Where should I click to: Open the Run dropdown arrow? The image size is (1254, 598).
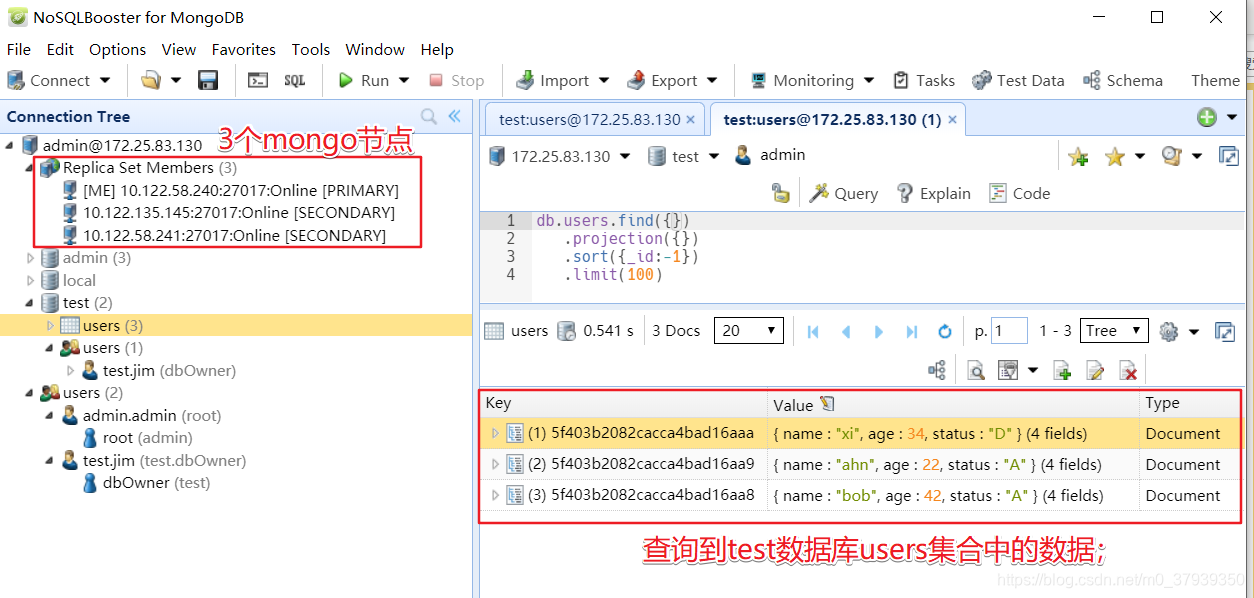coord(404,80)
